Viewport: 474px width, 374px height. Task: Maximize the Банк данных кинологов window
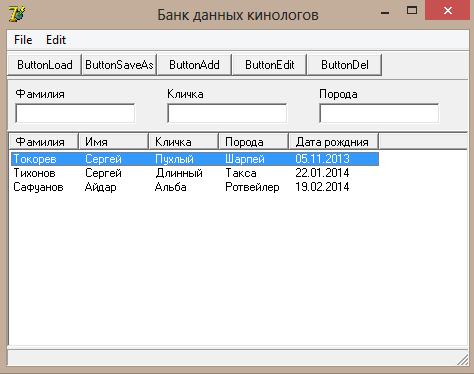(x=412, y=11)
